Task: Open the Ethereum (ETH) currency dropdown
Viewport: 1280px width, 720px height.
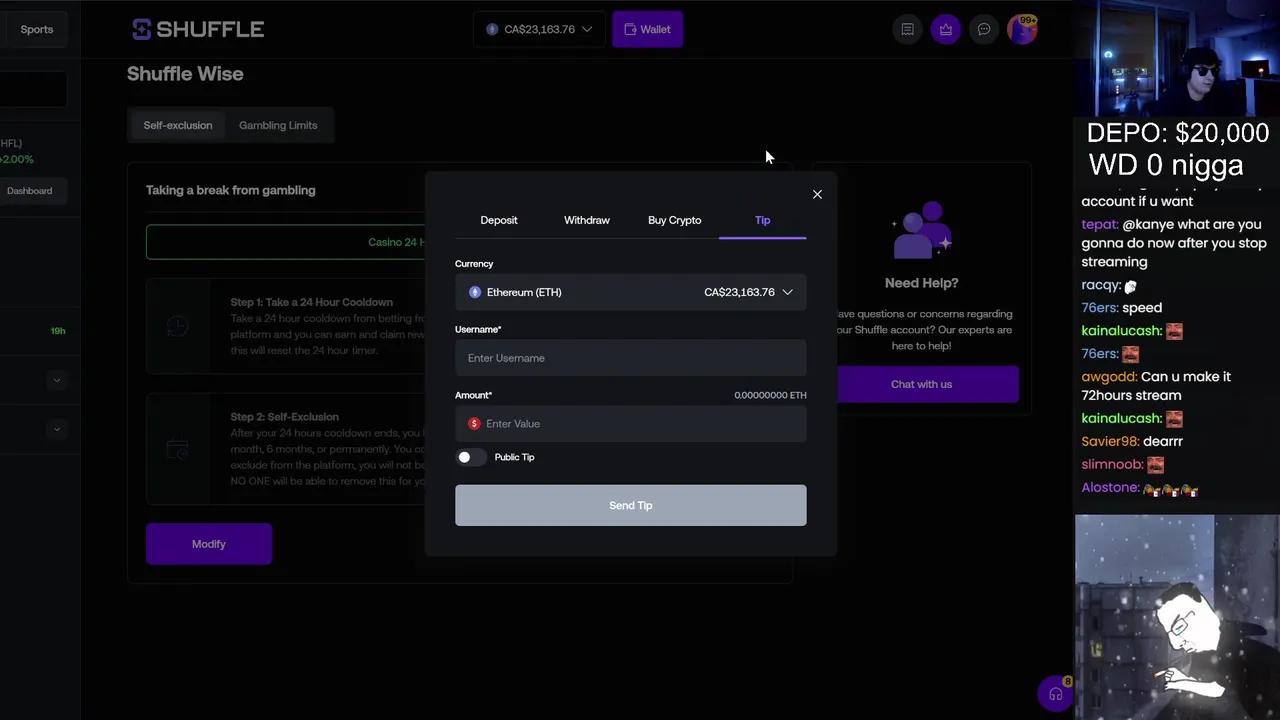Action: 630,292
